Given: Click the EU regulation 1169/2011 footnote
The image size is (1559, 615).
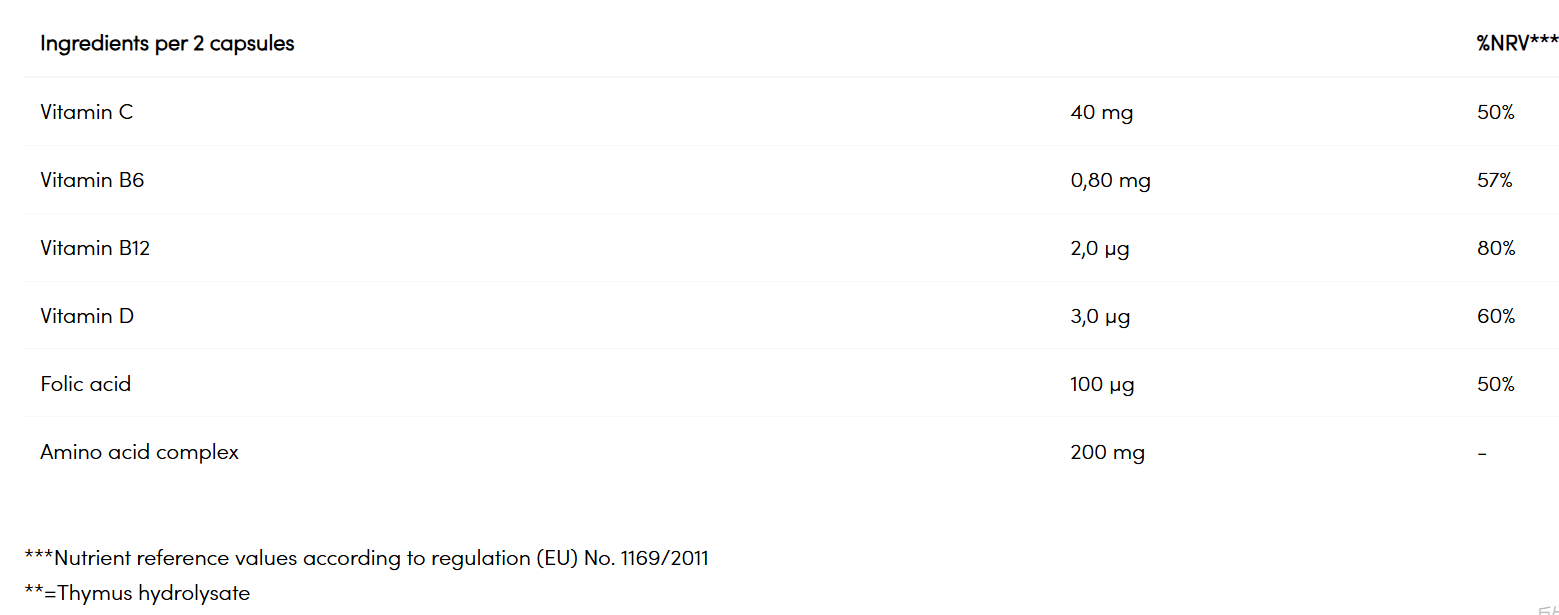Looking at the screenshot, I should pos(366,558).
